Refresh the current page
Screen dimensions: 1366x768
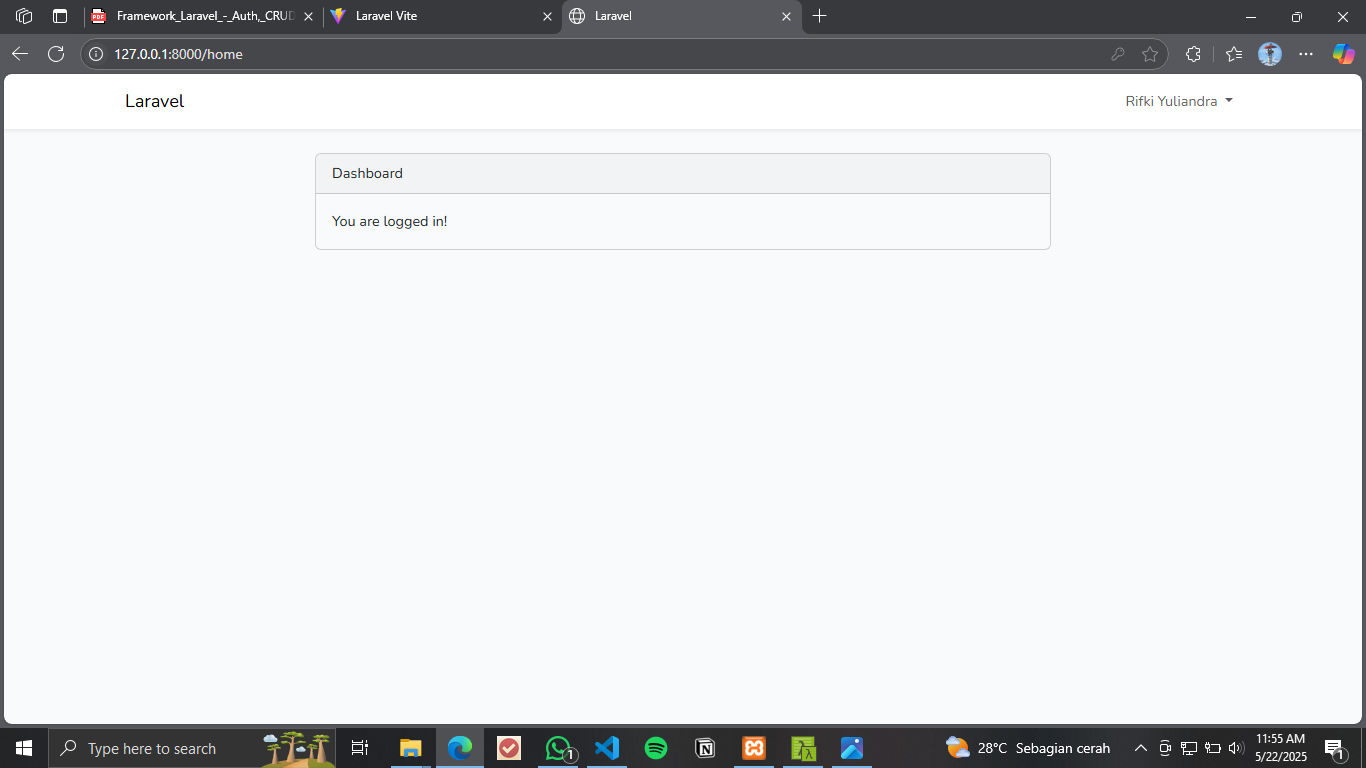click(56, 54)
